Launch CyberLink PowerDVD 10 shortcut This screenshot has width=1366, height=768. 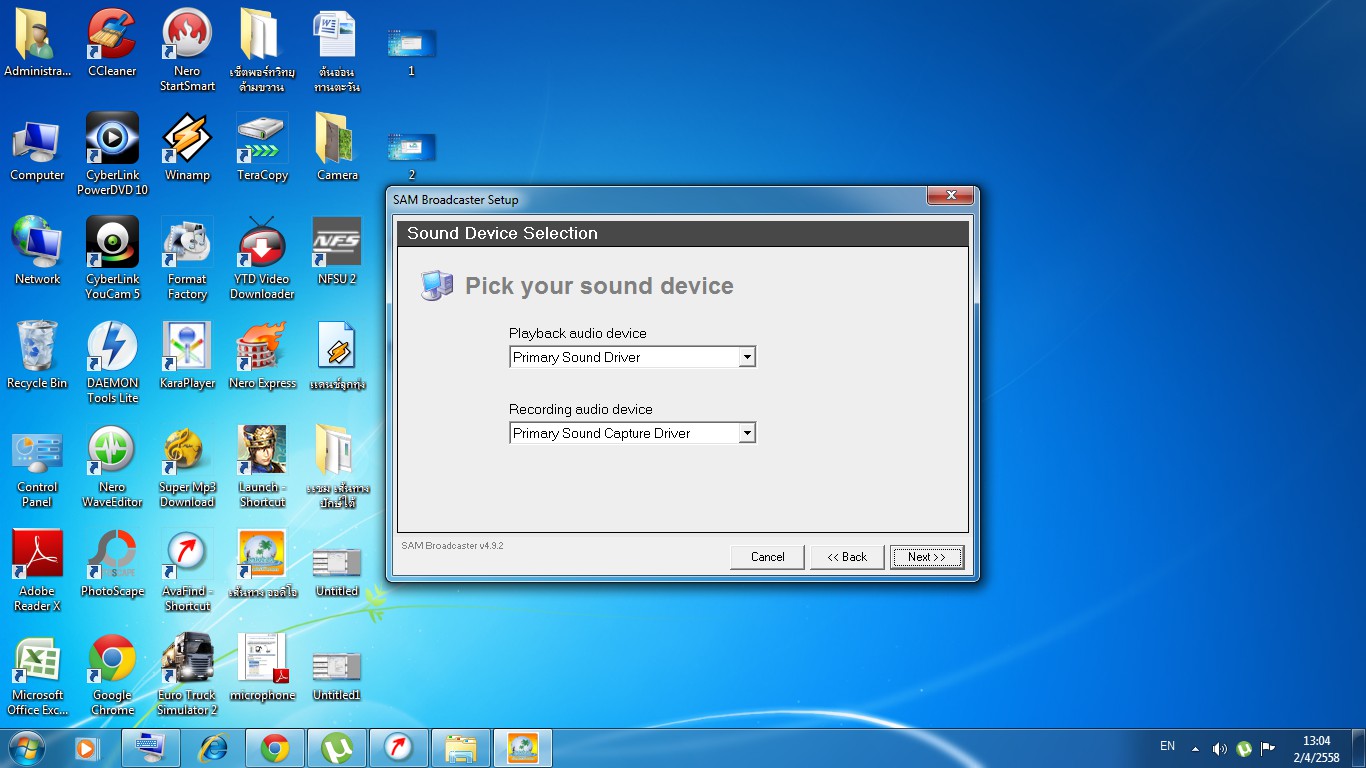pos(112,154)
